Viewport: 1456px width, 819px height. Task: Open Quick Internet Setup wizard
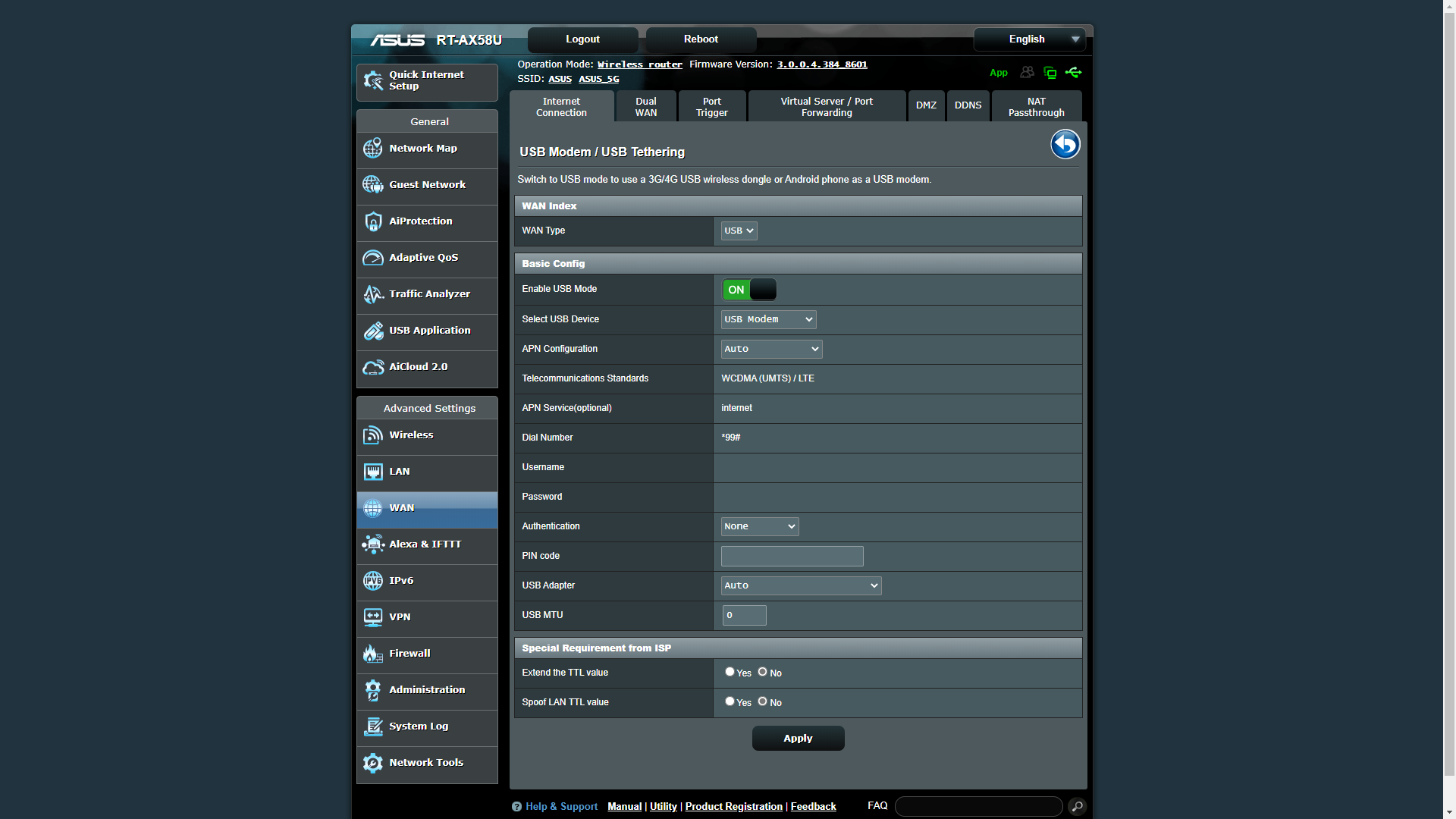point(427,81)
